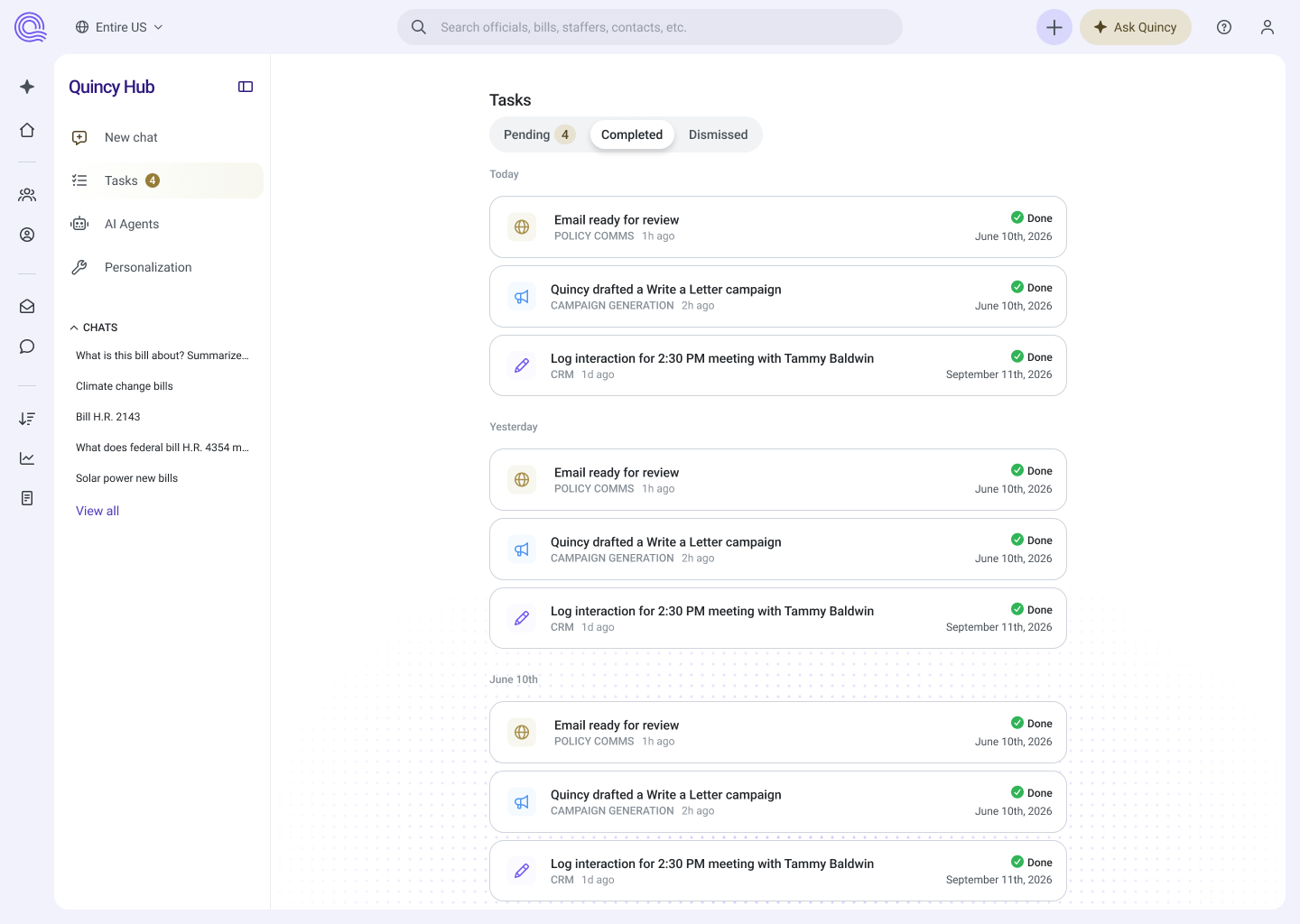Click the Quincy logo in the corner

[30, 27]
